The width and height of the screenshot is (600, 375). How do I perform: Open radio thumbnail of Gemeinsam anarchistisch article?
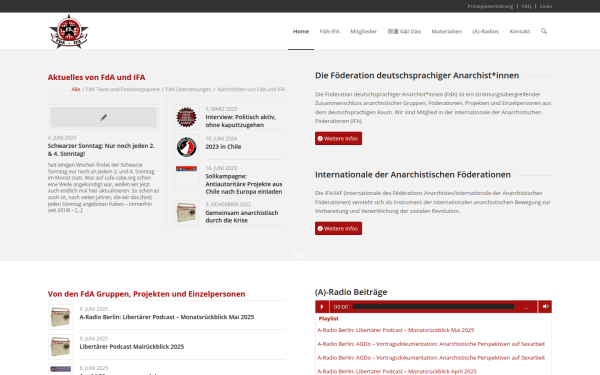point(186,213)
